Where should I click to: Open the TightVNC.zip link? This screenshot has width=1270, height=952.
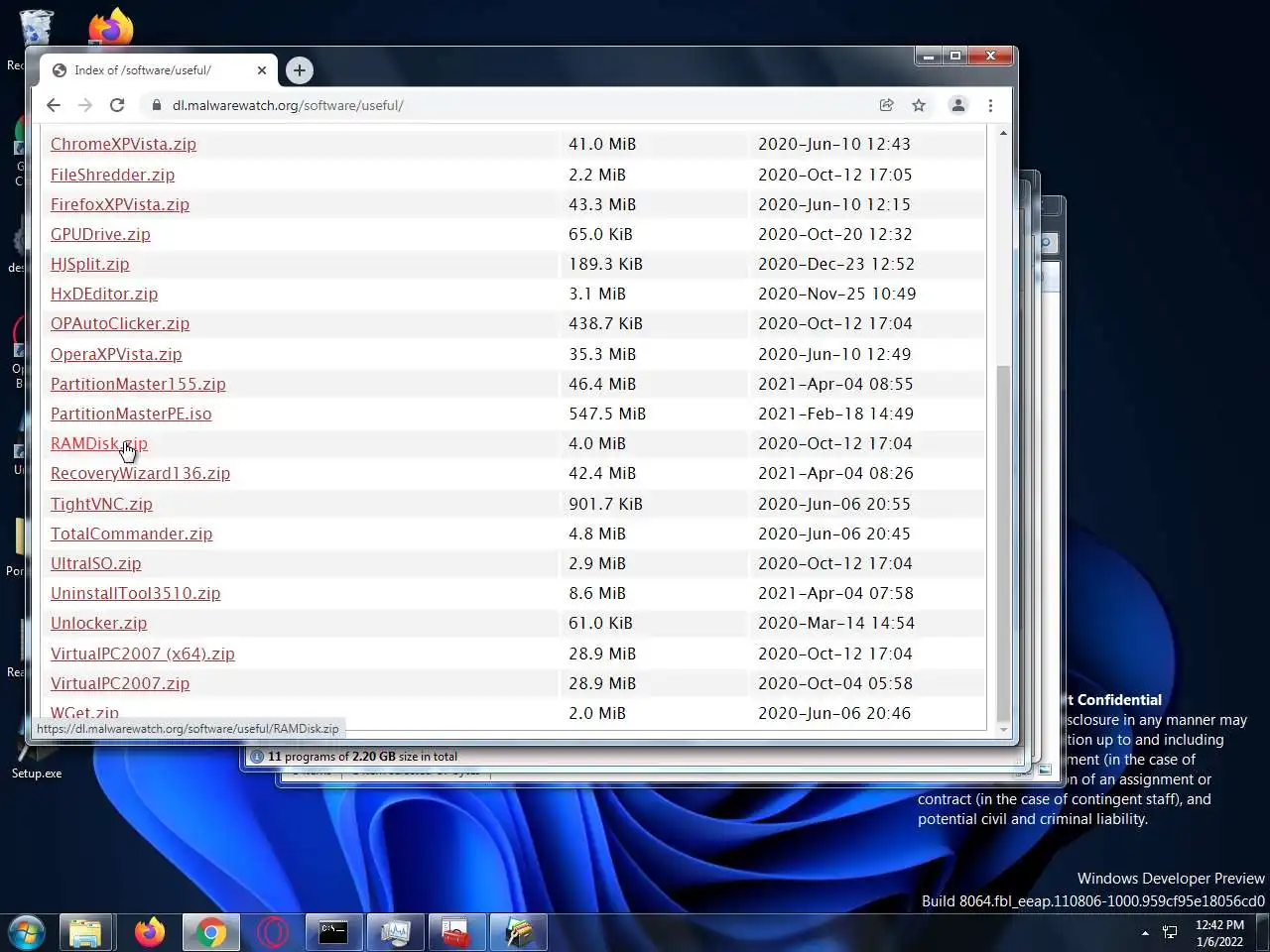pyautogui.click(x=101, y=504)
